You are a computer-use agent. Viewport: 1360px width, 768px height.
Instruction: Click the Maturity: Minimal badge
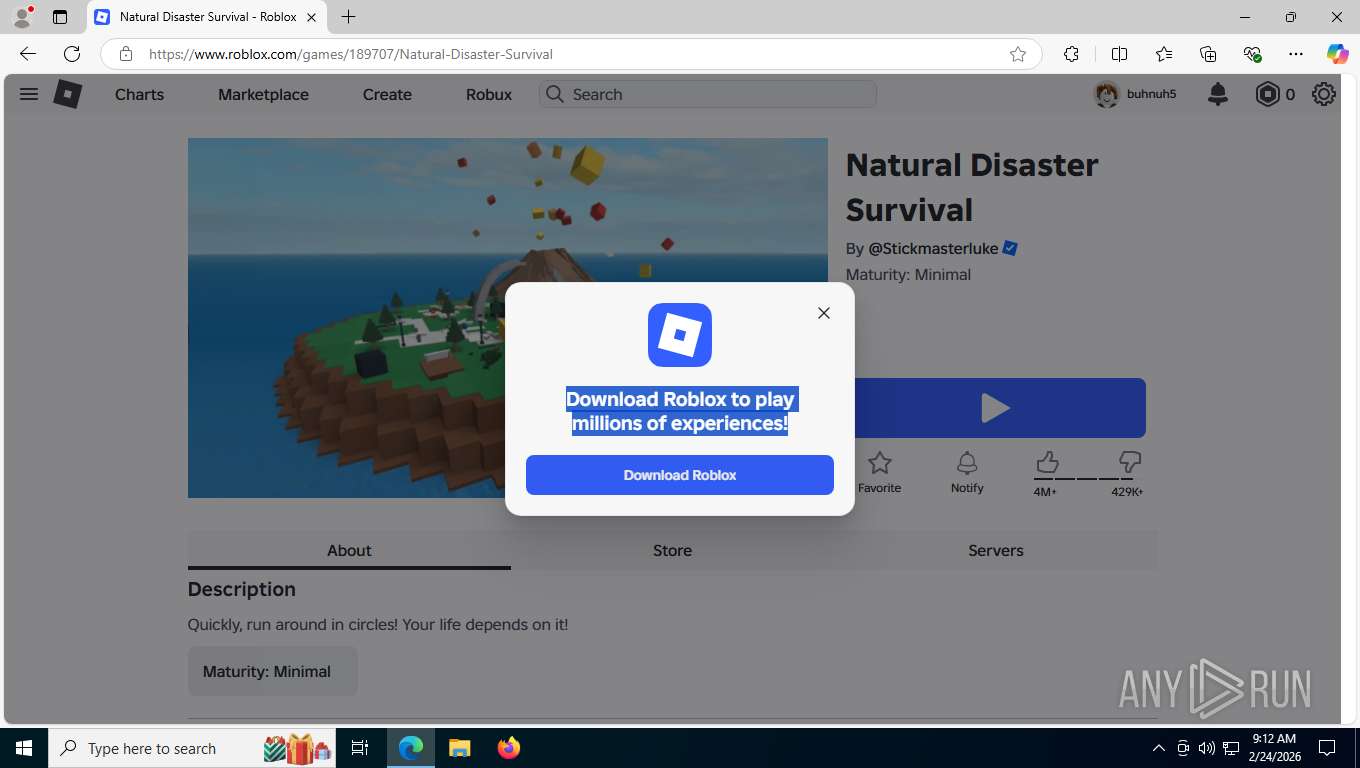point(272,671)
